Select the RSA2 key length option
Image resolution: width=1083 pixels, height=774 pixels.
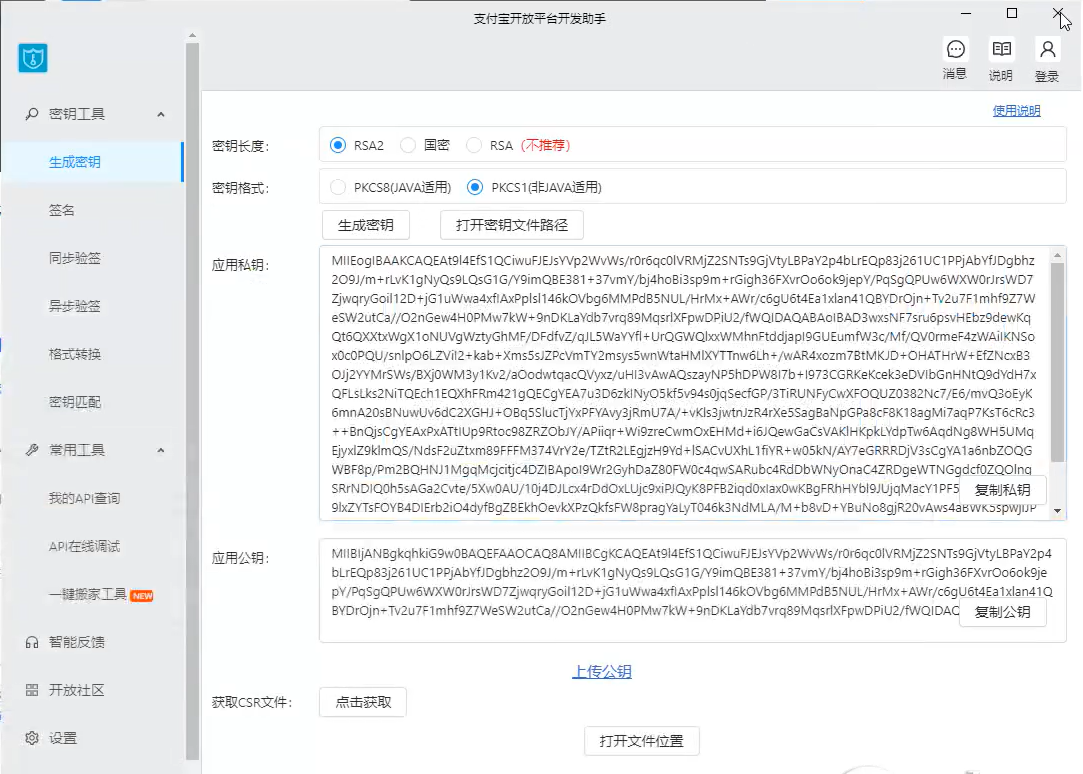(338, 145)
